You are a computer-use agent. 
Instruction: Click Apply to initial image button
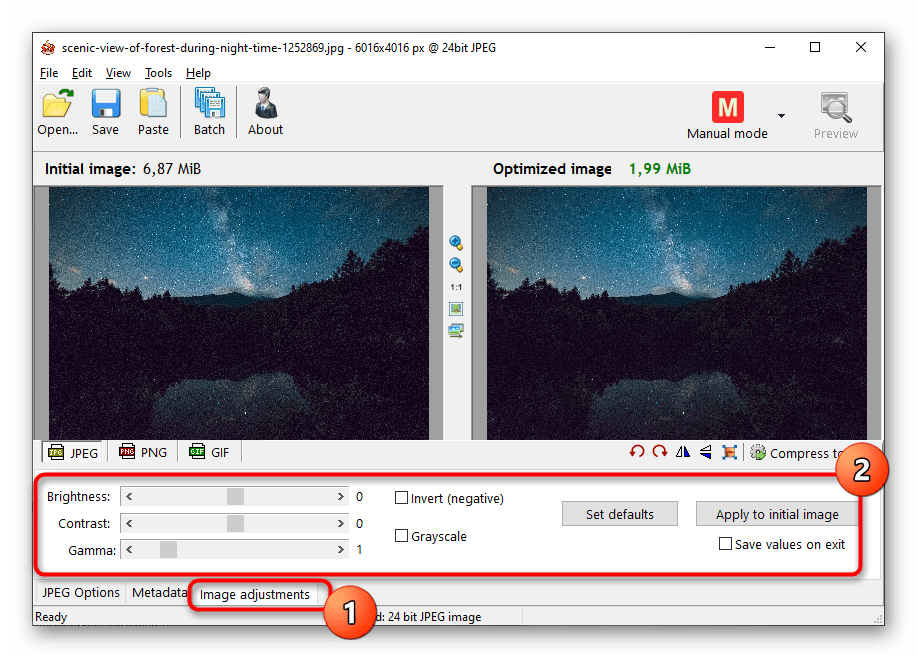click(777, 514)
